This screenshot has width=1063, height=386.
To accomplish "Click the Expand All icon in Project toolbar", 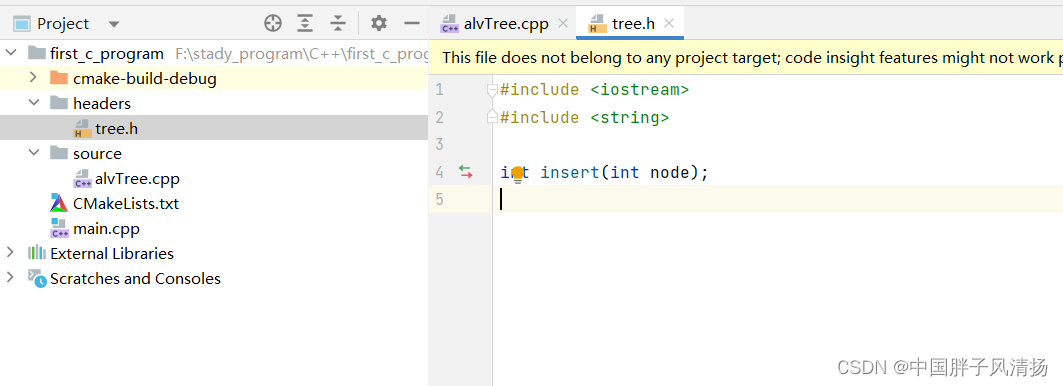I will pos(306,24).
